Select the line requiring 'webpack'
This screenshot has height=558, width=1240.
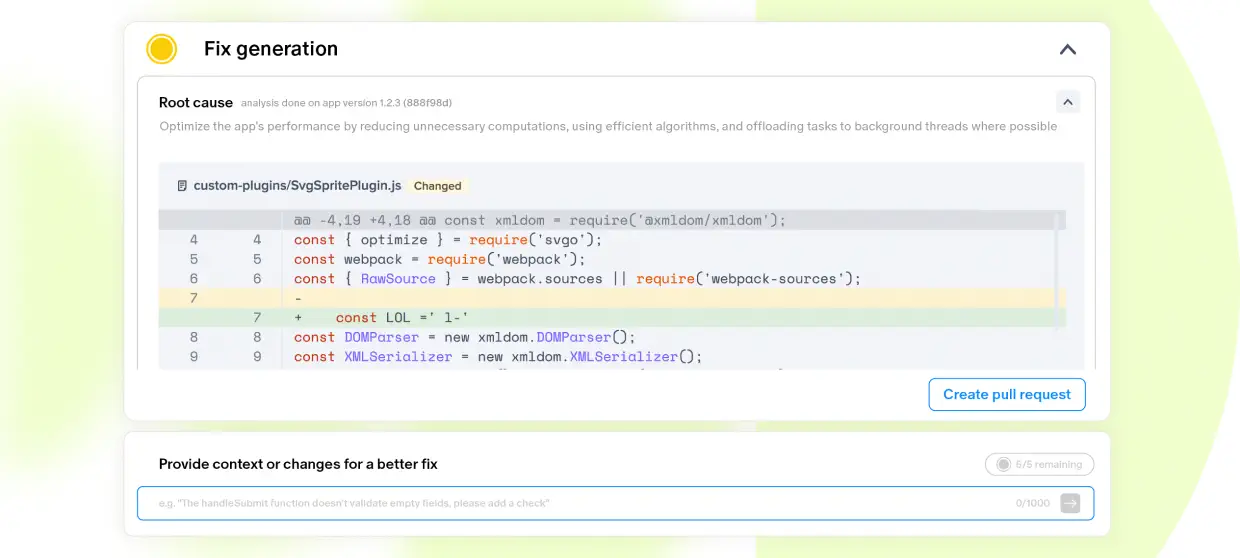tap(612, 259)
